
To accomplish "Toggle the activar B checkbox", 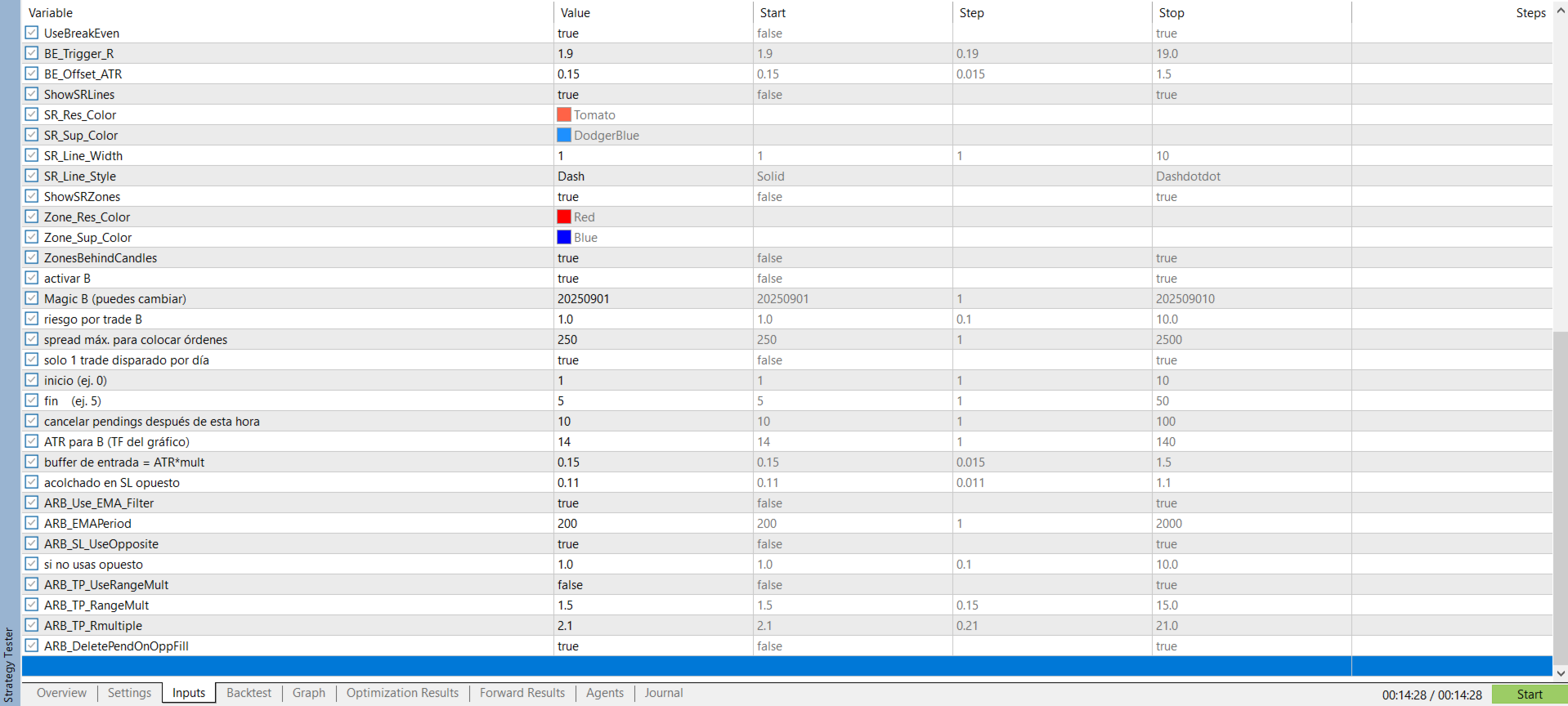I will (31, 278).
